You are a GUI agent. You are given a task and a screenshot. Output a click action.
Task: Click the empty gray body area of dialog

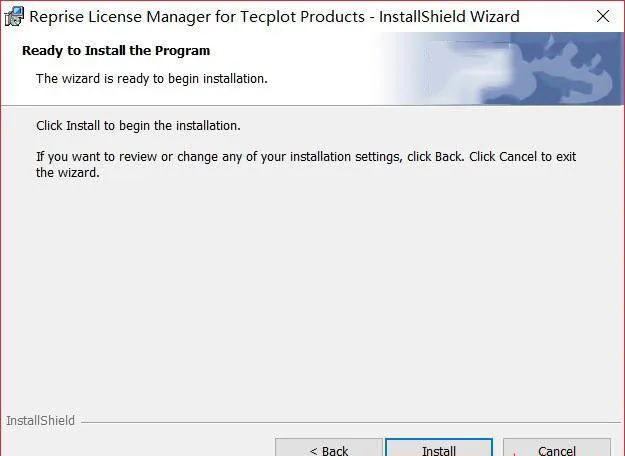(x=312, y=295)
